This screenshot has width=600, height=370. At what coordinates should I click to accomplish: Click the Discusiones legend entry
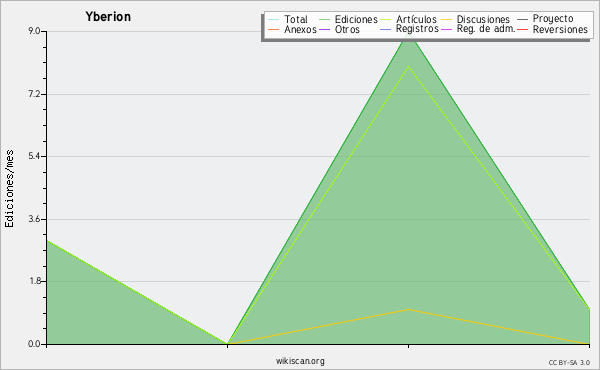click(483, 20)
